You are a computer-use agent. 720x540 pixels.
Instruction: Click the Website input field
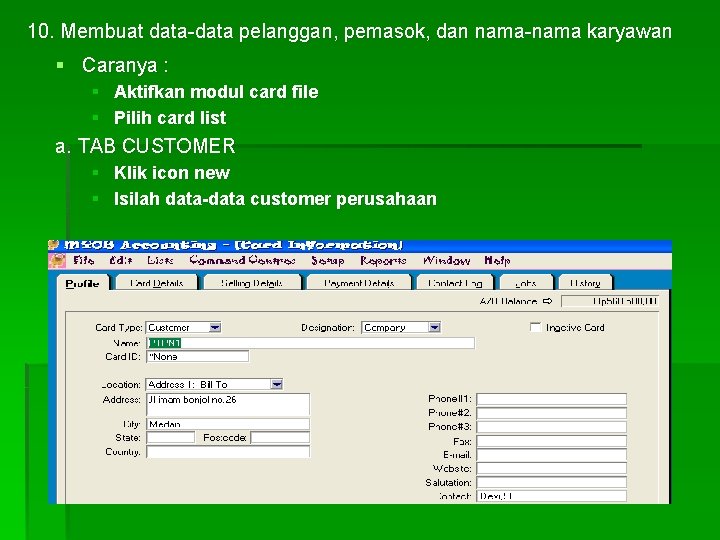tap(551, 468)
